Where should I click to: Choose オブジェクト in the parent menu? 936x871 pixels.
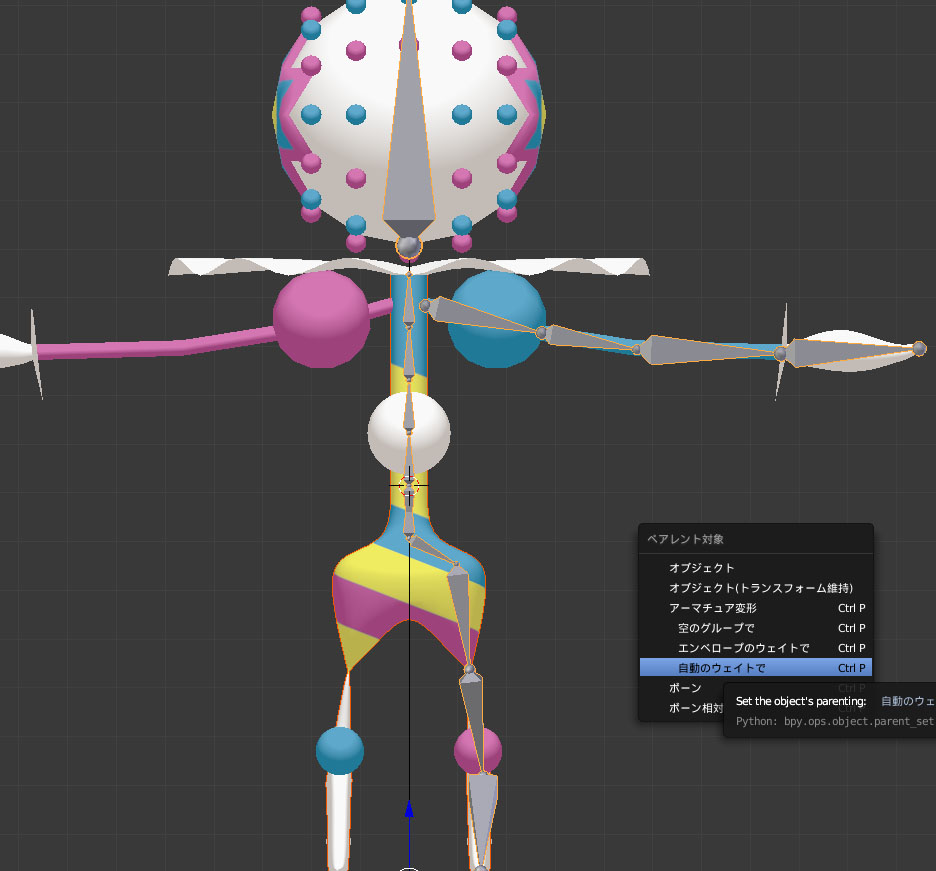point(755,568)
